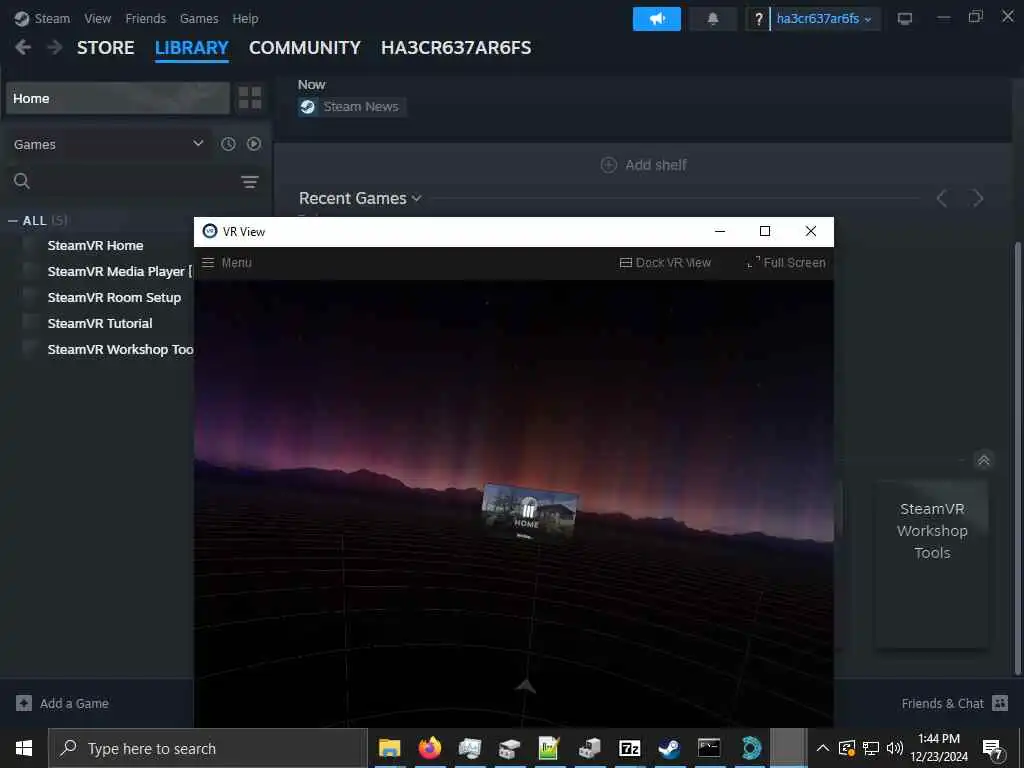Image resolution: width=1024 pixels, height=768 pixels.
Task: Open the Steam notifications bell
Action: [x=712, y=19]
